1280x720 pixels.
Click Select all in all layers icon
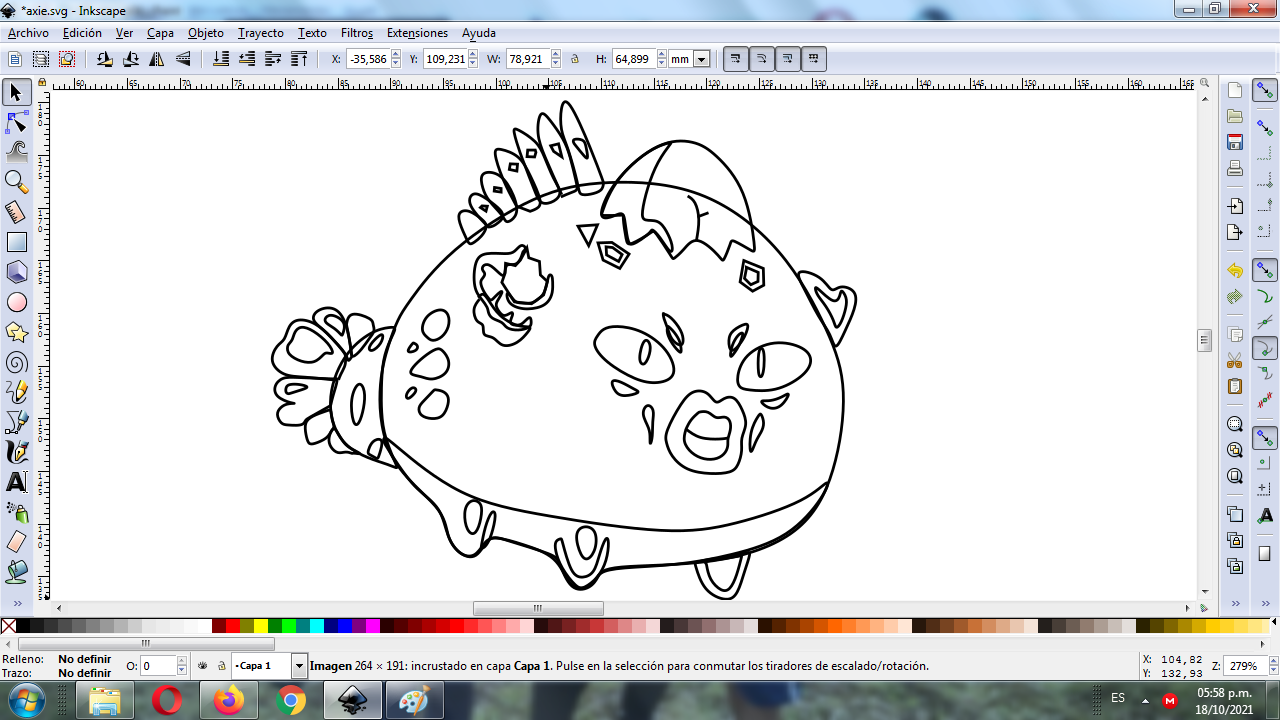pyautogui.click(x=40, y=59)
